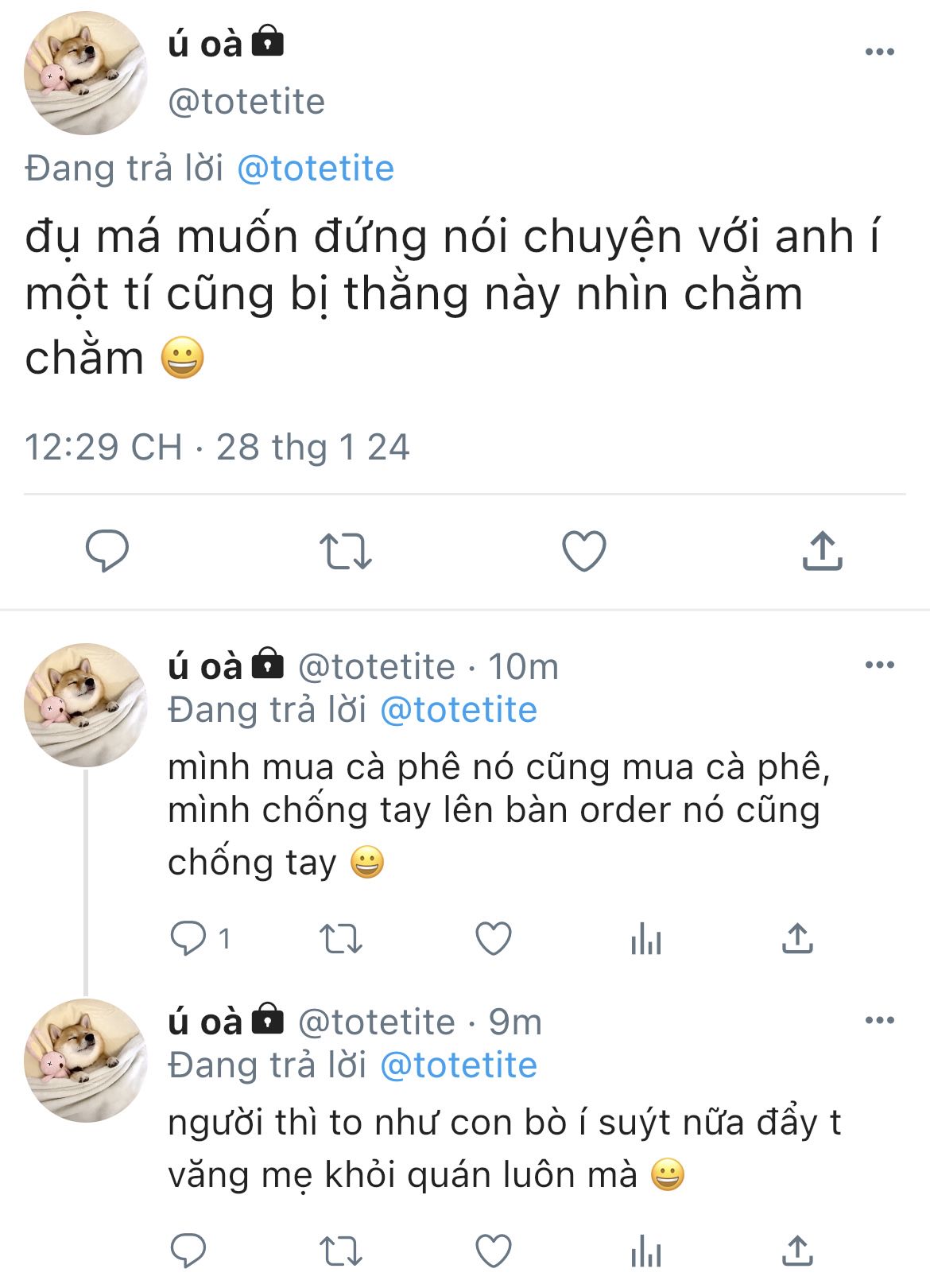
Task: Open @totetite mention link in main tweet
Action: [316, 169]
